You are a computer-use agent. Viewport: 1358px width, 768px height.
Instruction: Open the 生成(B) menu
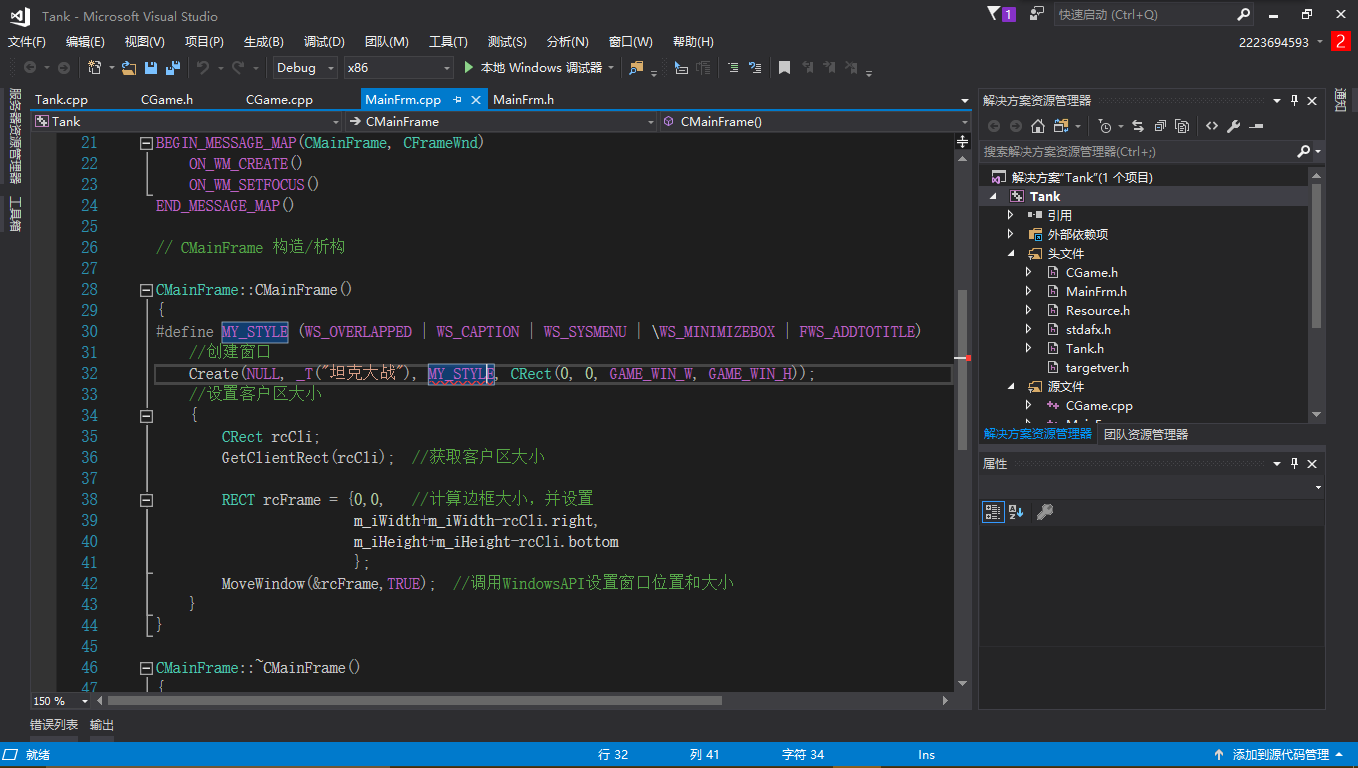point(264,41)
